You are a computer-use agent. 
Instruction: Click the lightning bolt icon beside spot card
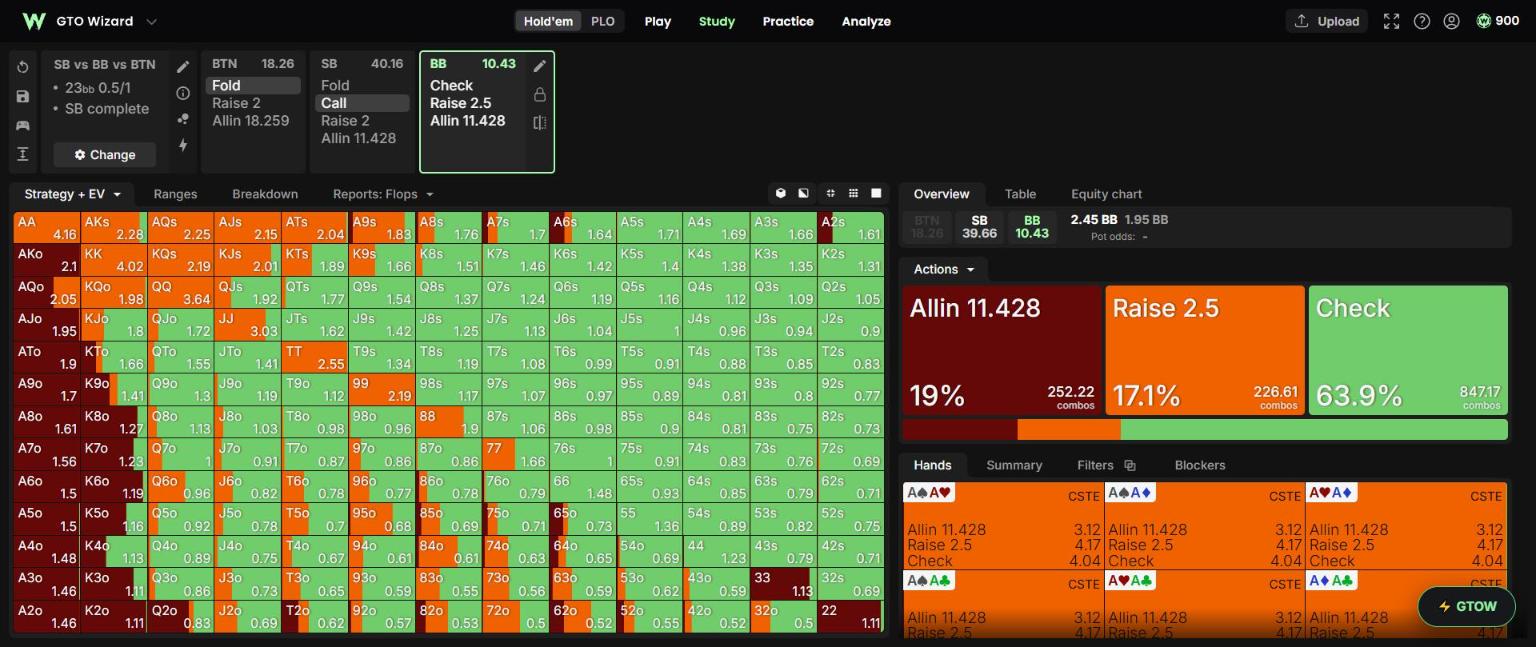[x=183, y=145]
